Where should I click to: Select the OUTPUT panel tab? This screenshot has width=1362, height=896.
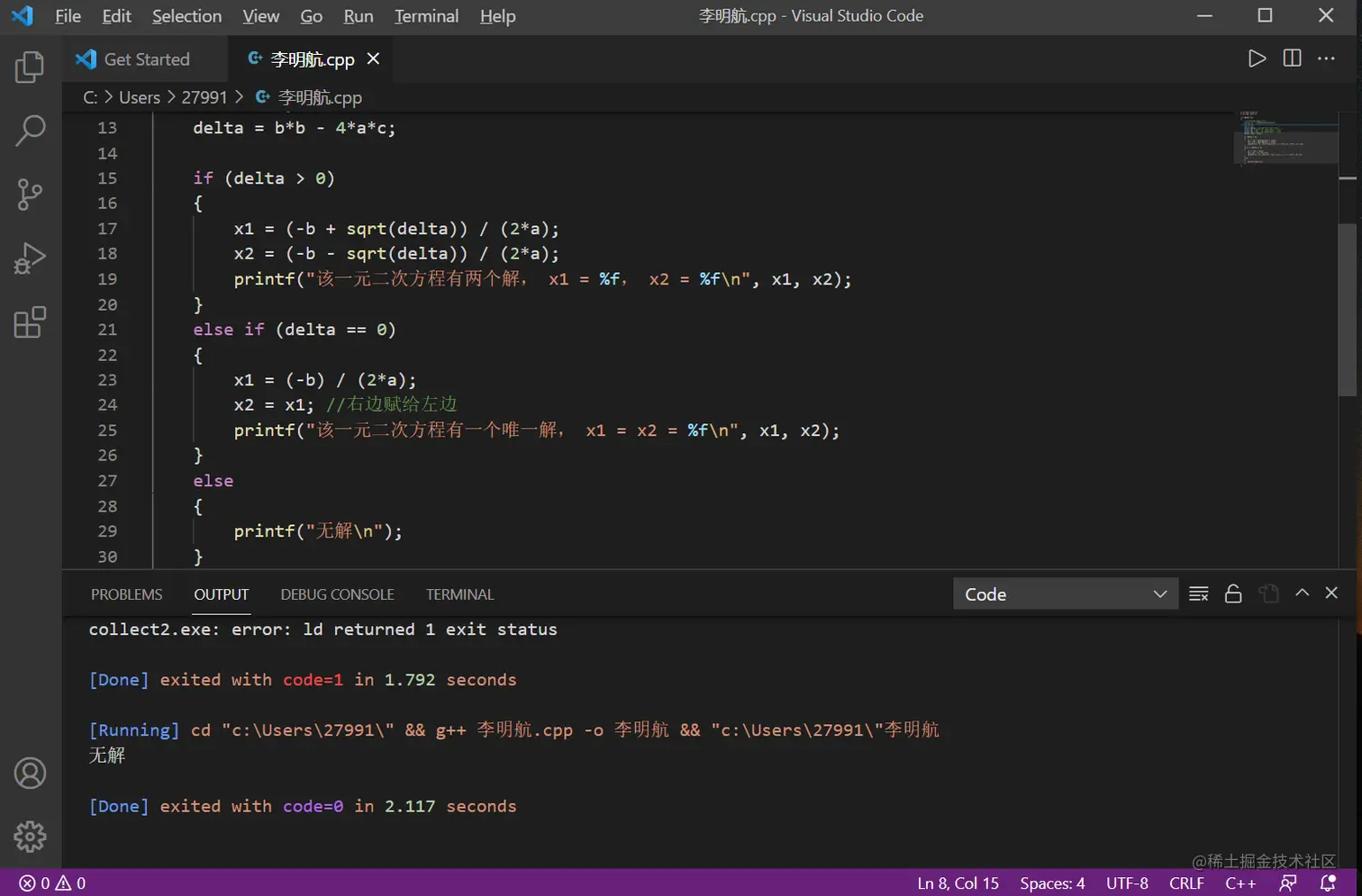coord(221,594)
